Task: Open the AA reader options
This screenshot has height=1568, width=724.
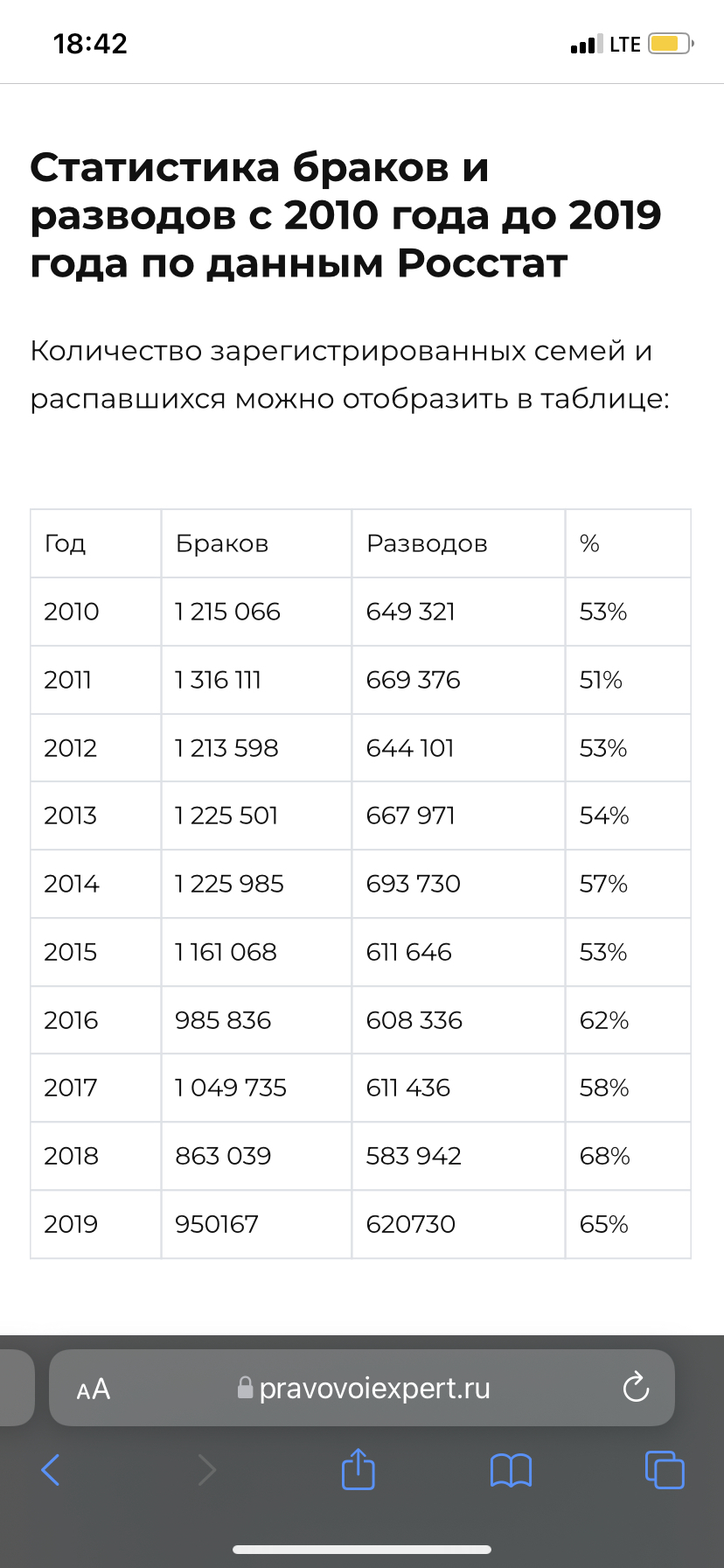Action: (94, 1389)
